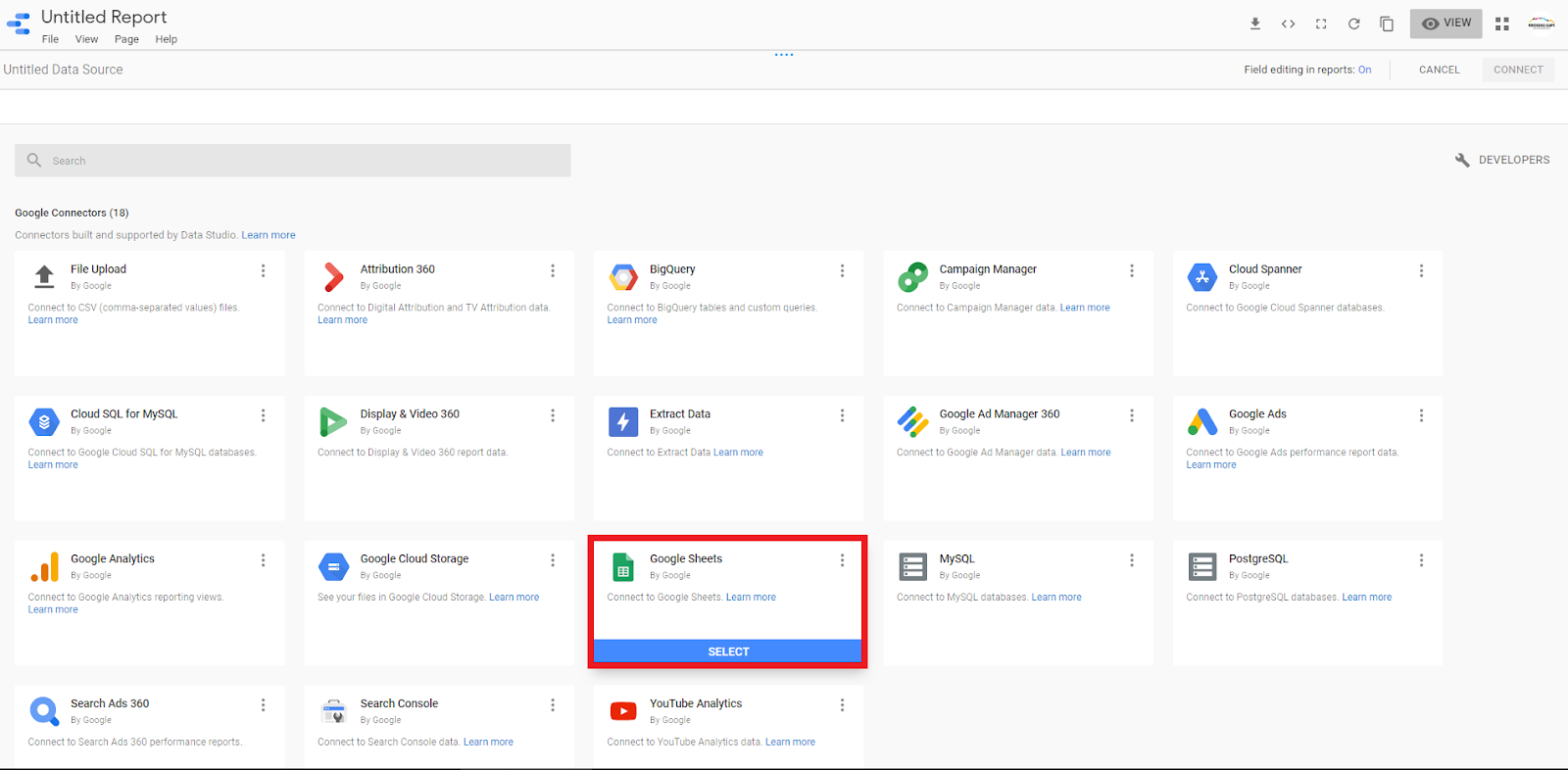Screen dimensions: 1568x770
Task: Click the Cloud SQL for MySQL icon
Action: coord(44,422)
